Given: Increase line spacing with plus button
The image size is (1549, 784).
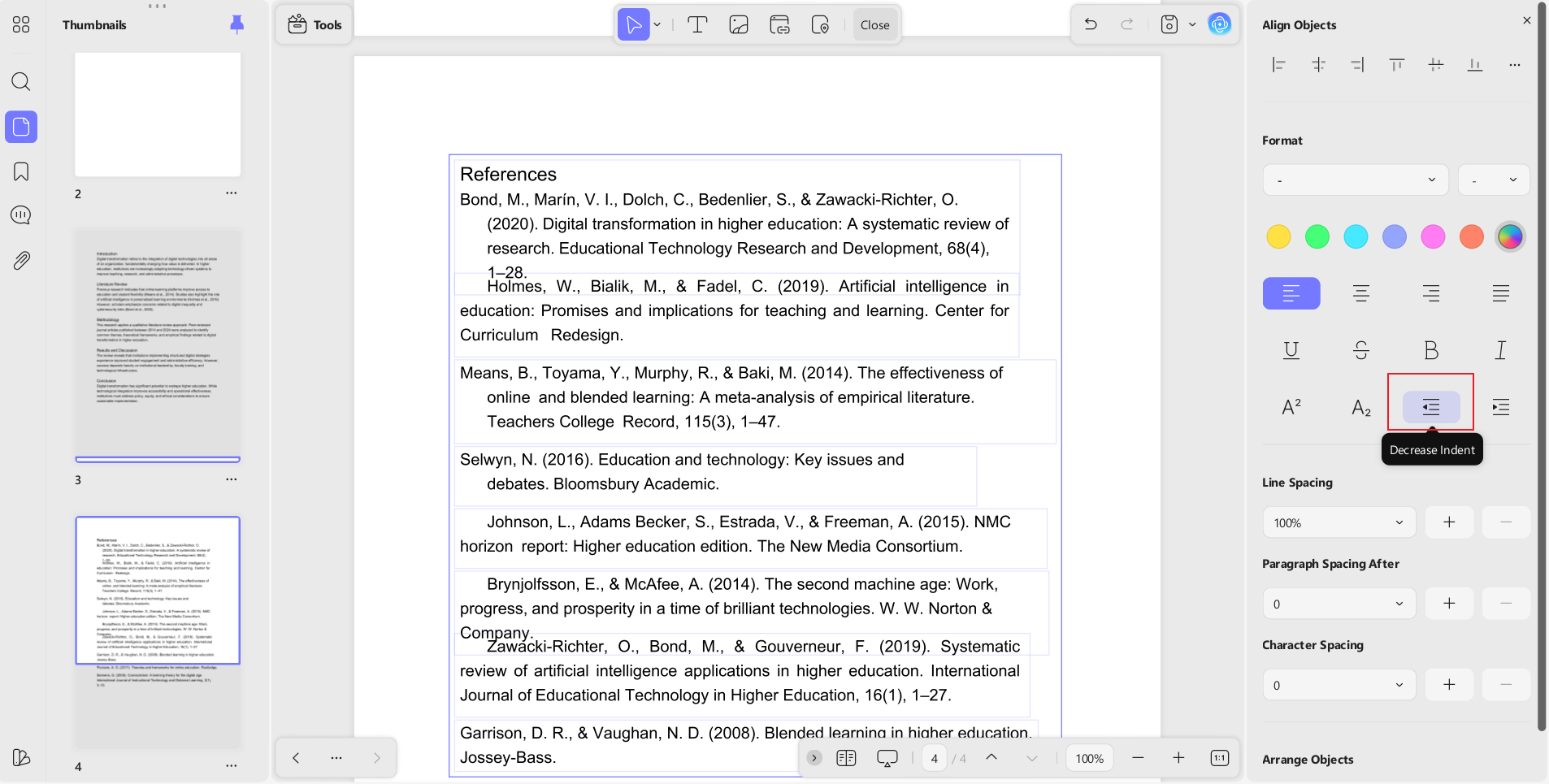Looking at the screenshot, I should 1449,522.
